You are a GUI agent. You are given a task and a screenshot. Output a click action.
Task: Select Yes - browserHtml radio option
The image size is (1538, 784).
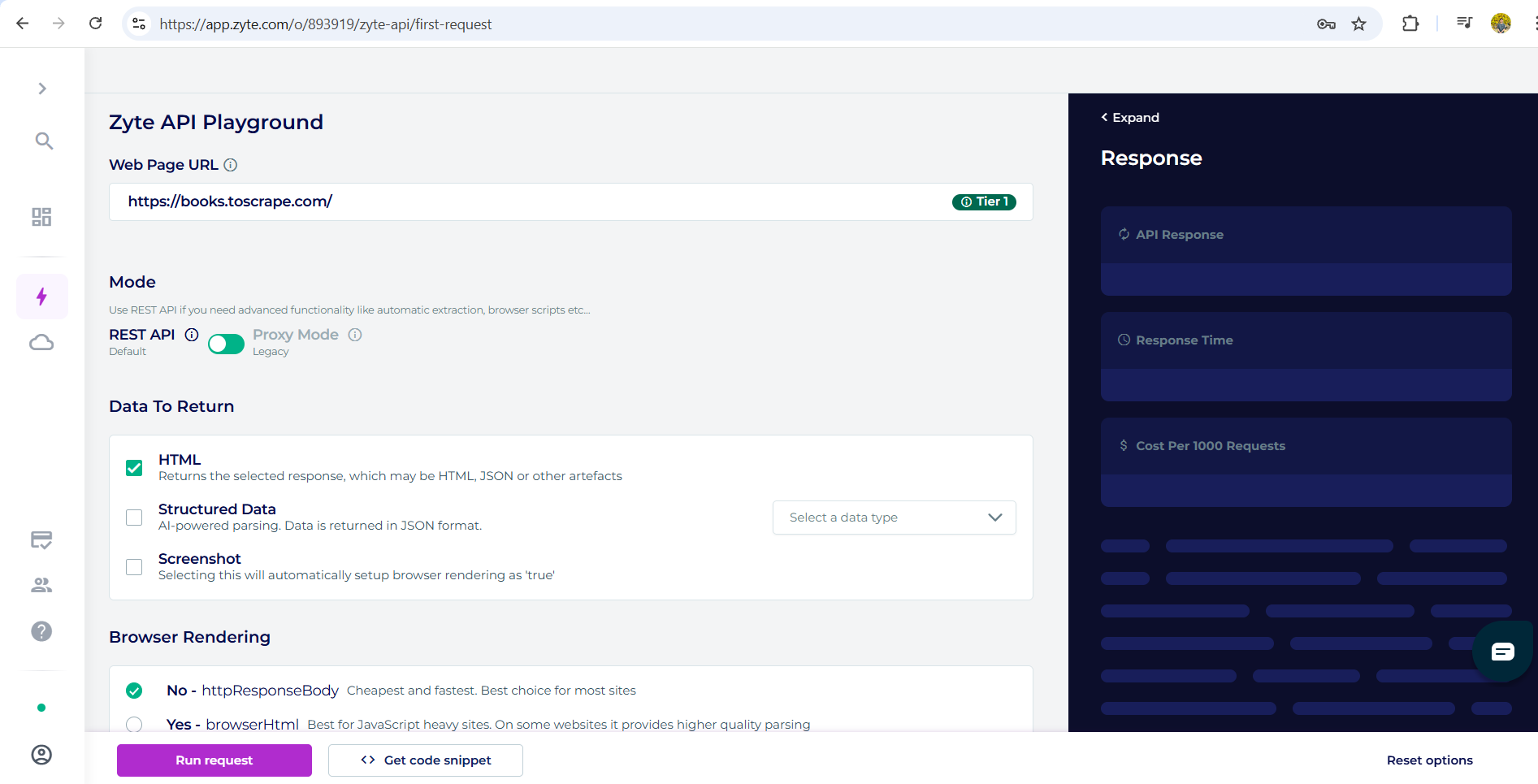click(x=134, y=724)
